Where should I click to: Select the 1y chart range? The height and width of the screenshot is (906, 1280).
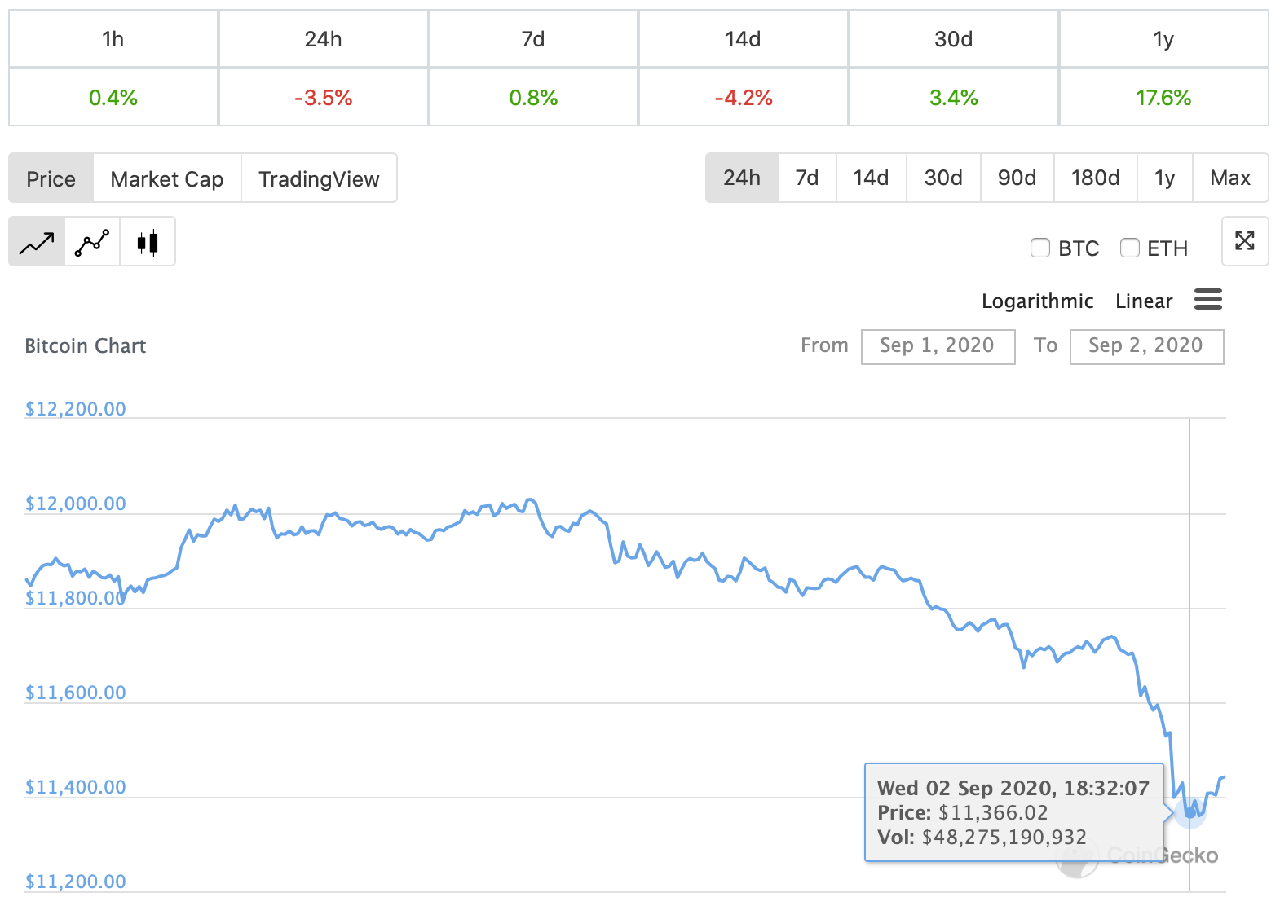tap(1165, 178)
